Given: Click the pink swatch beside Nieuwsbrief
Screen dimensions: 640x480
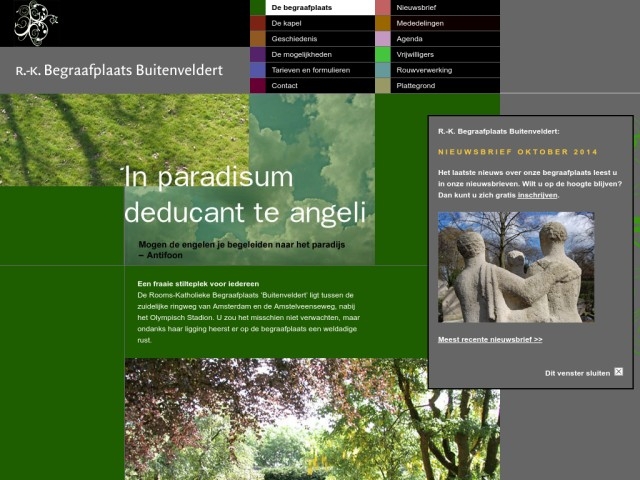Looking at the screenshot, I should coord(383,7).
